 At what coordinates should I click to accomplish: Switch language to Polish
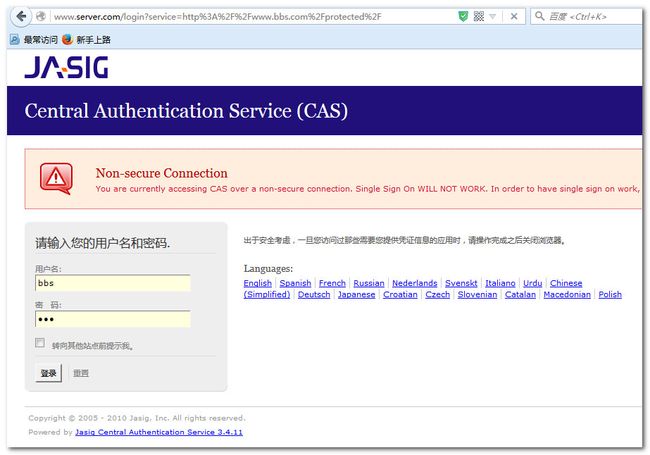(610, 294)
